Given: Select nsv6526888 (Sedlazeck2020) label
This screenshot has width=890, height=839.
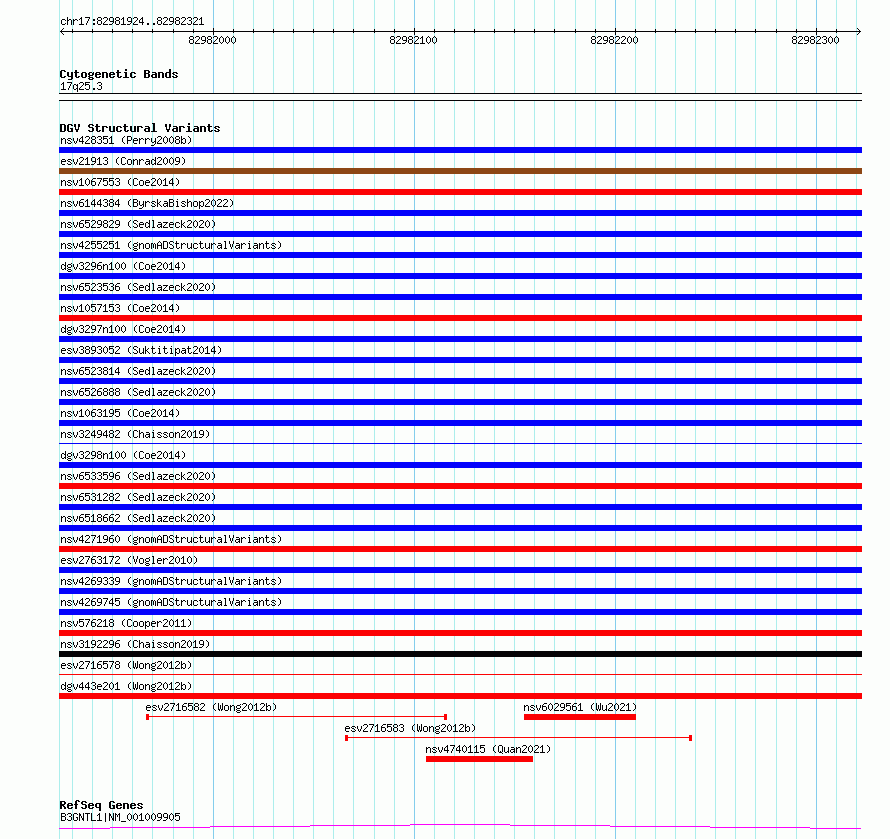Looking at the screenshot, I should [x=138, y=392].
